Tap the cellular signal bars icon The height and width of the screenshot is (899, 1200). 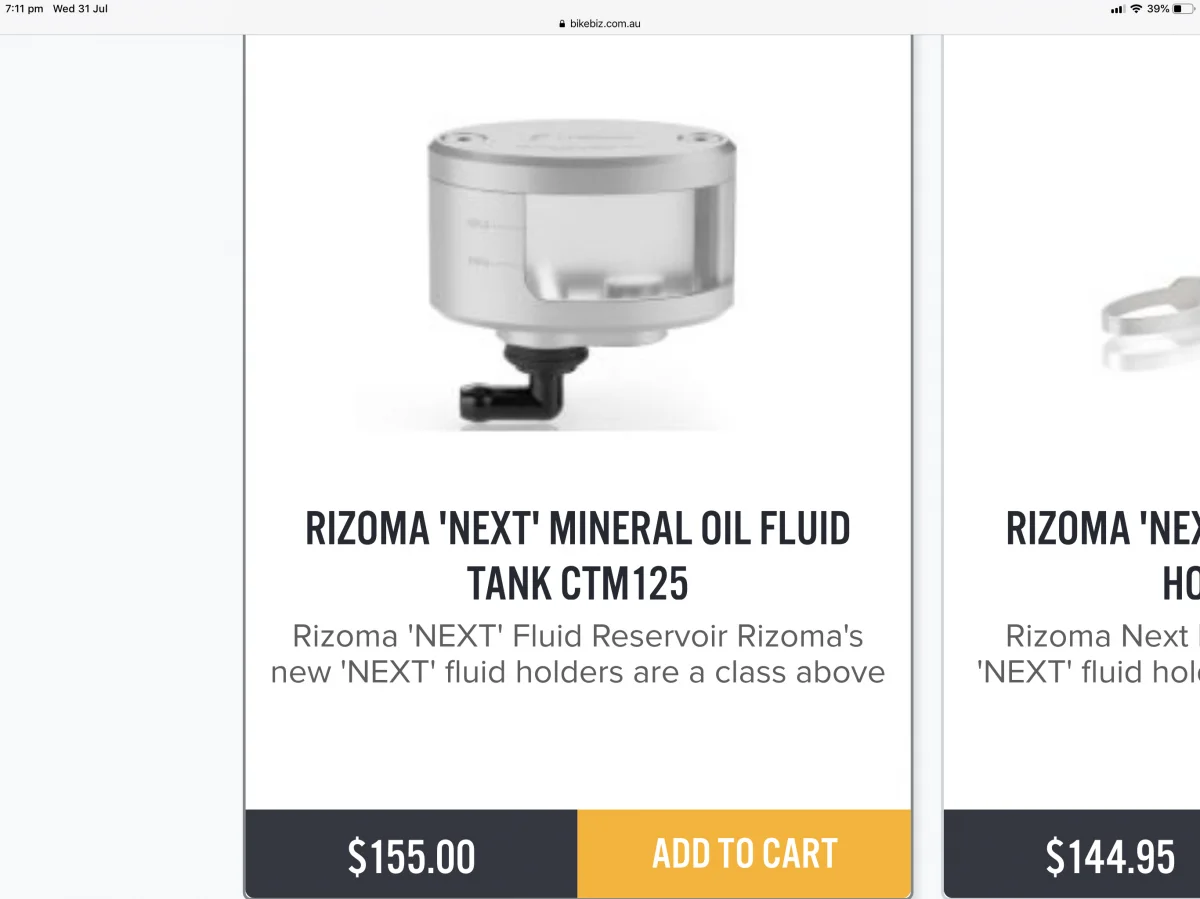(x=1117, y=9)
